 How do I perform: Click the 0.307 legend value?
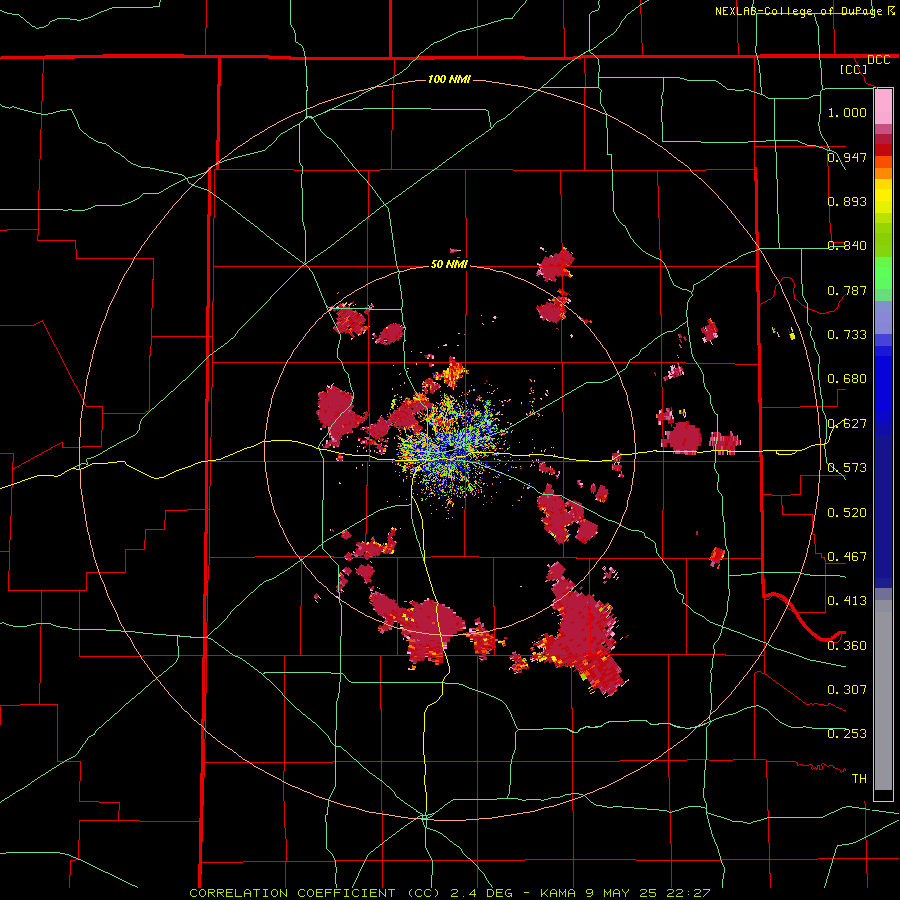(847, 689)
